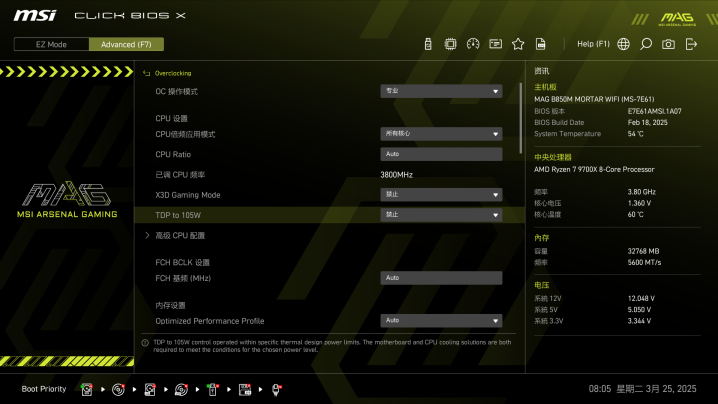Image resolution: width=718 pixels, height=404 pixels.
Task: Click the settings list vertical scrollbar
Action: point(521,118)
